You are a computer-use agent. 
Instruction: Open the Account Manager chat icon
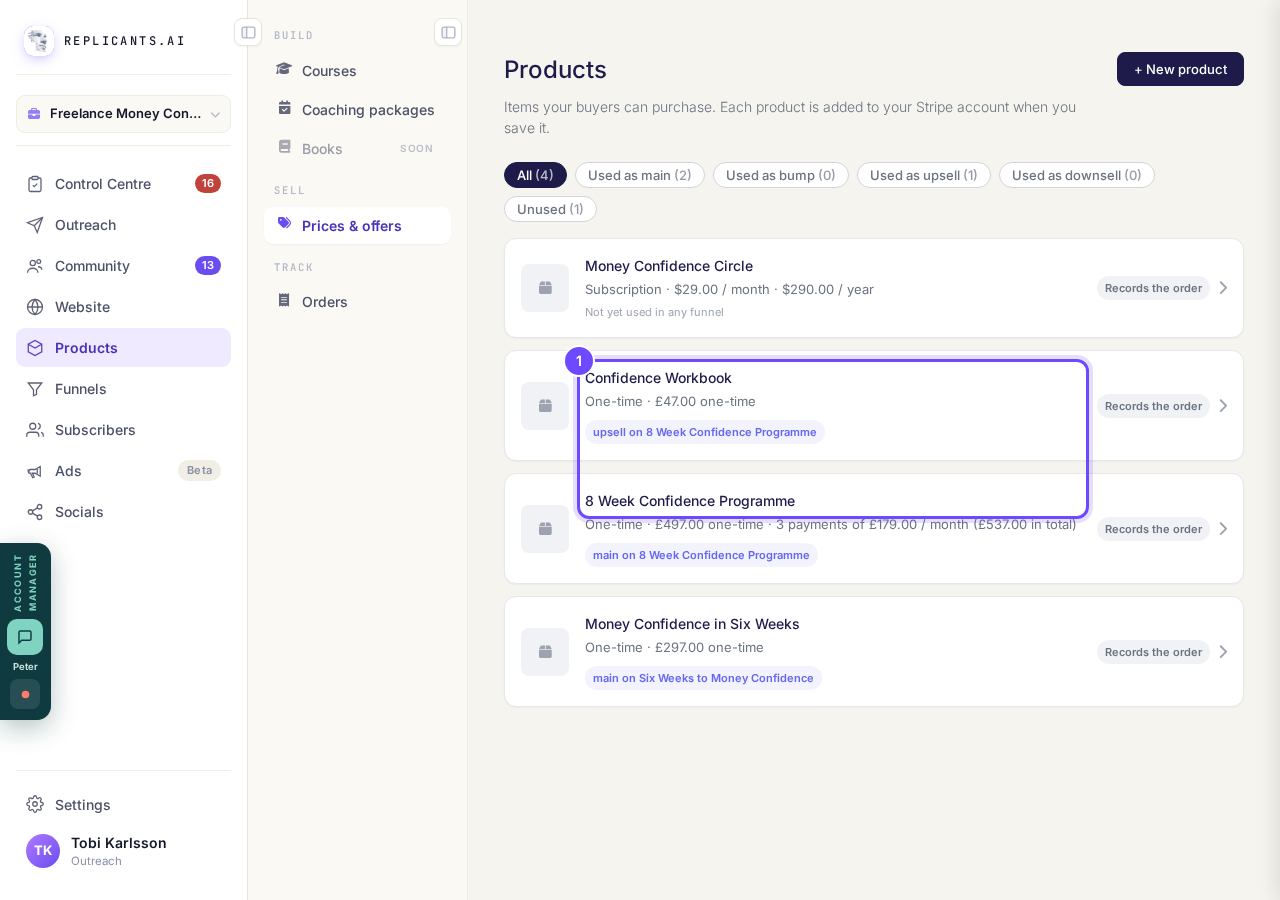click(x=25, y=637)
